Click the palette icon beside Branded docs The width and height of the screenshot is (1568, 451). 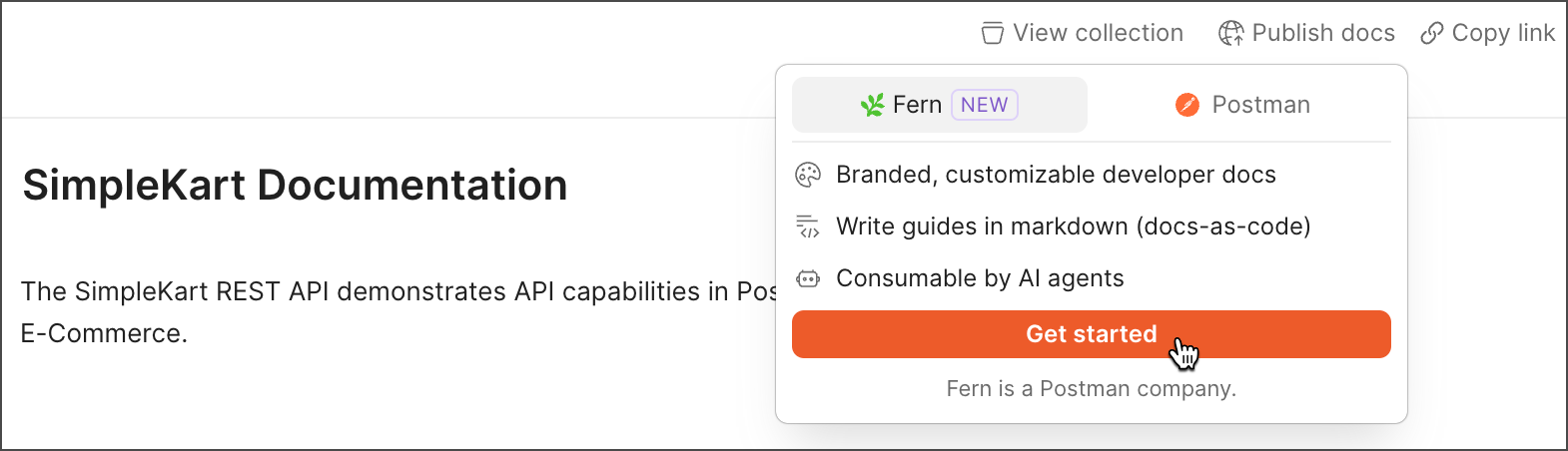[x=807, y=175]
